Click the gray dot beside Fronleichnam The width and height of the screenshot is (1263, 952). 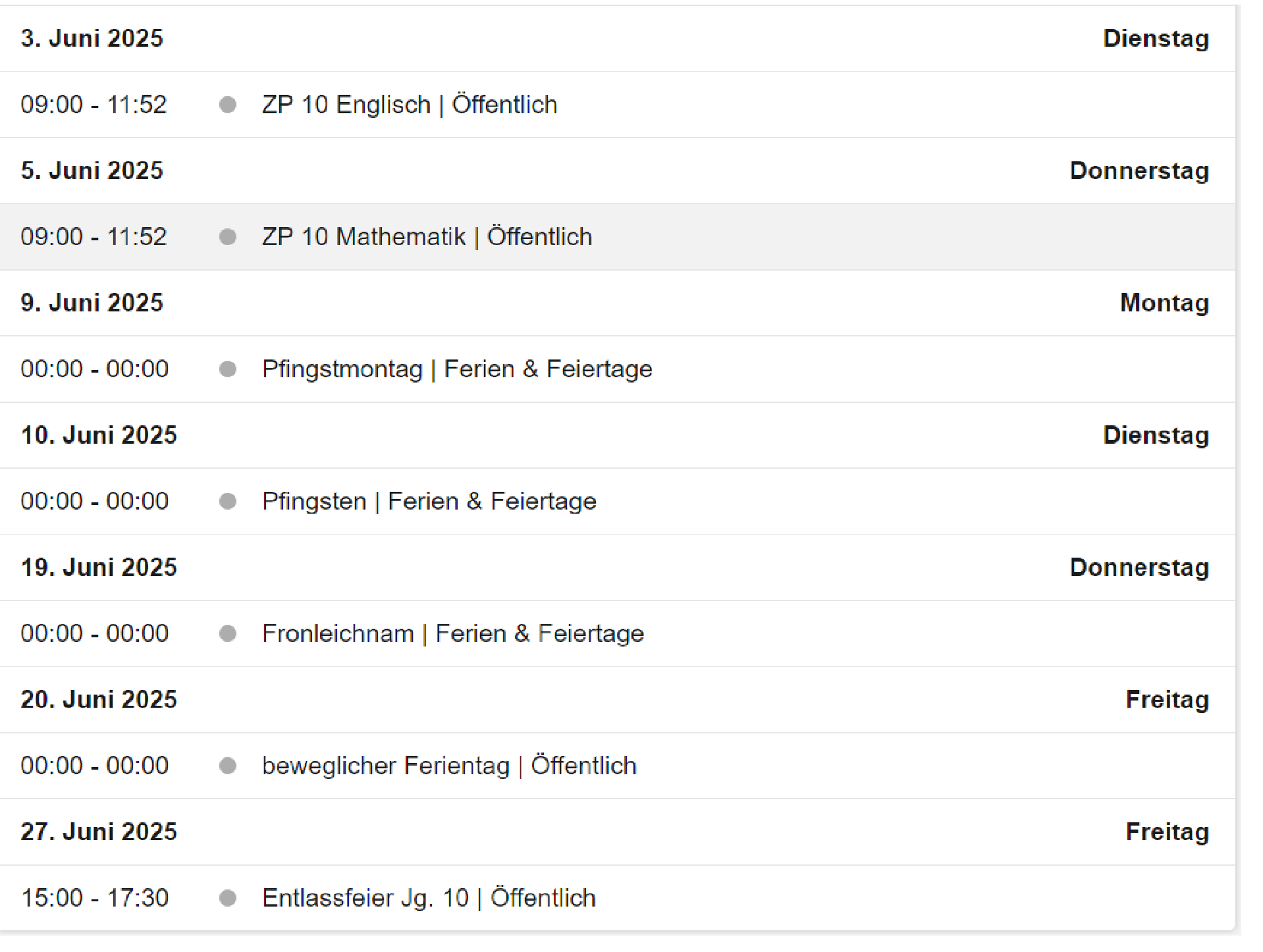[228, 634]
